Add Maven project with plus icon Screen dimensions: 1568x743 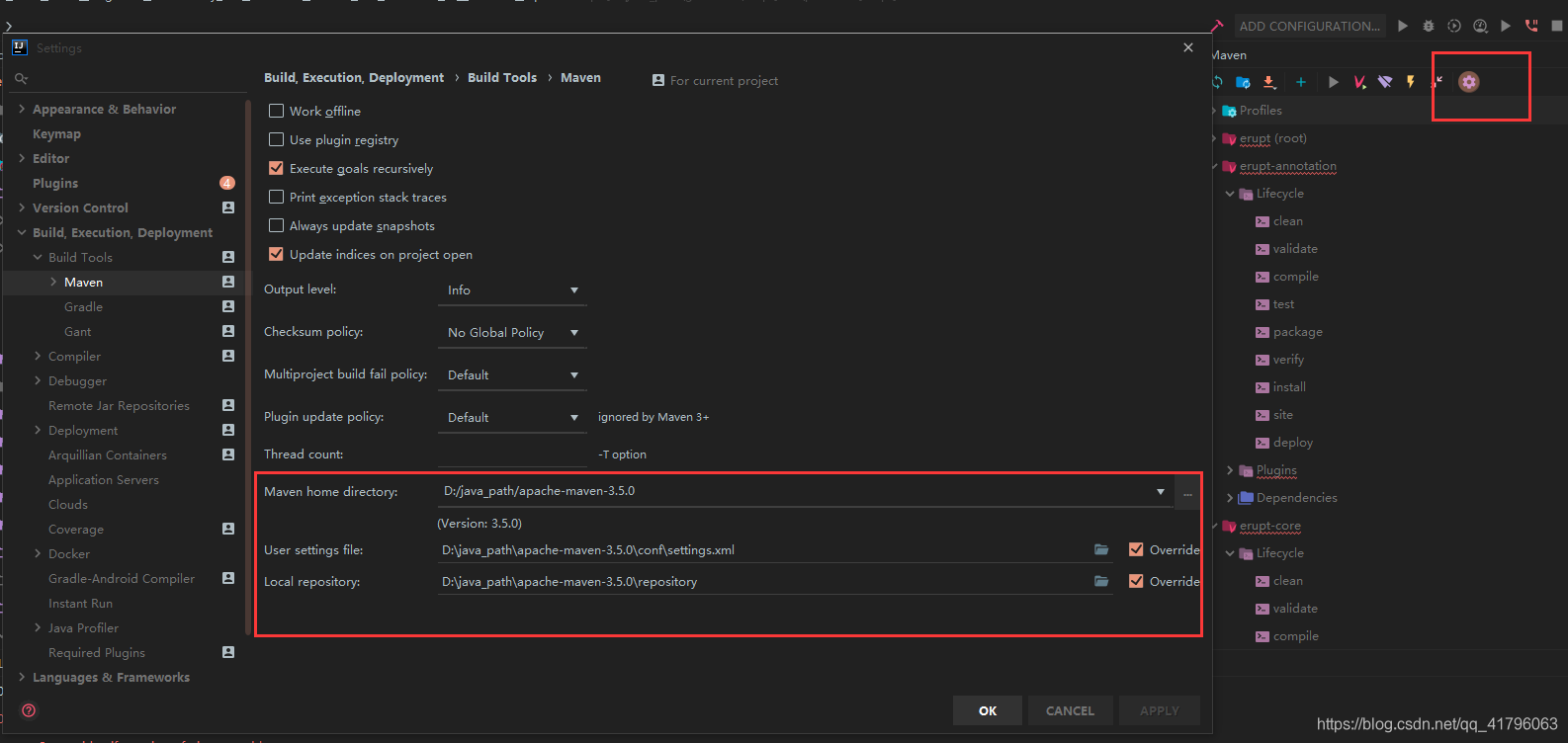(x=1301, y=82)
